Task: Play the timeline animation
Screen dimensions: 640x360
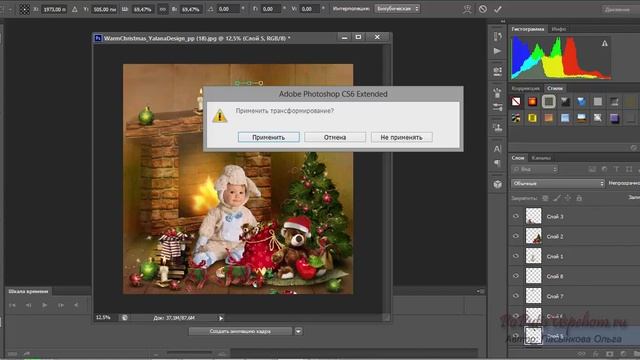Action: (x=44, y=305)
